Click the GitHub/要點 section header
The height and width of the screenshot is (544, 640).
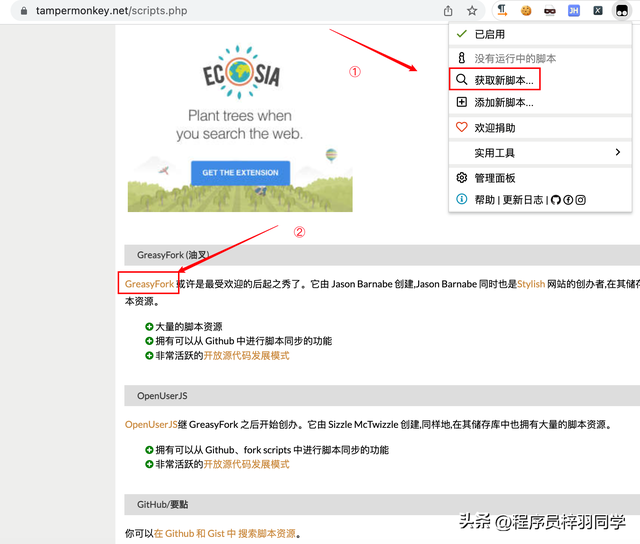382,504
